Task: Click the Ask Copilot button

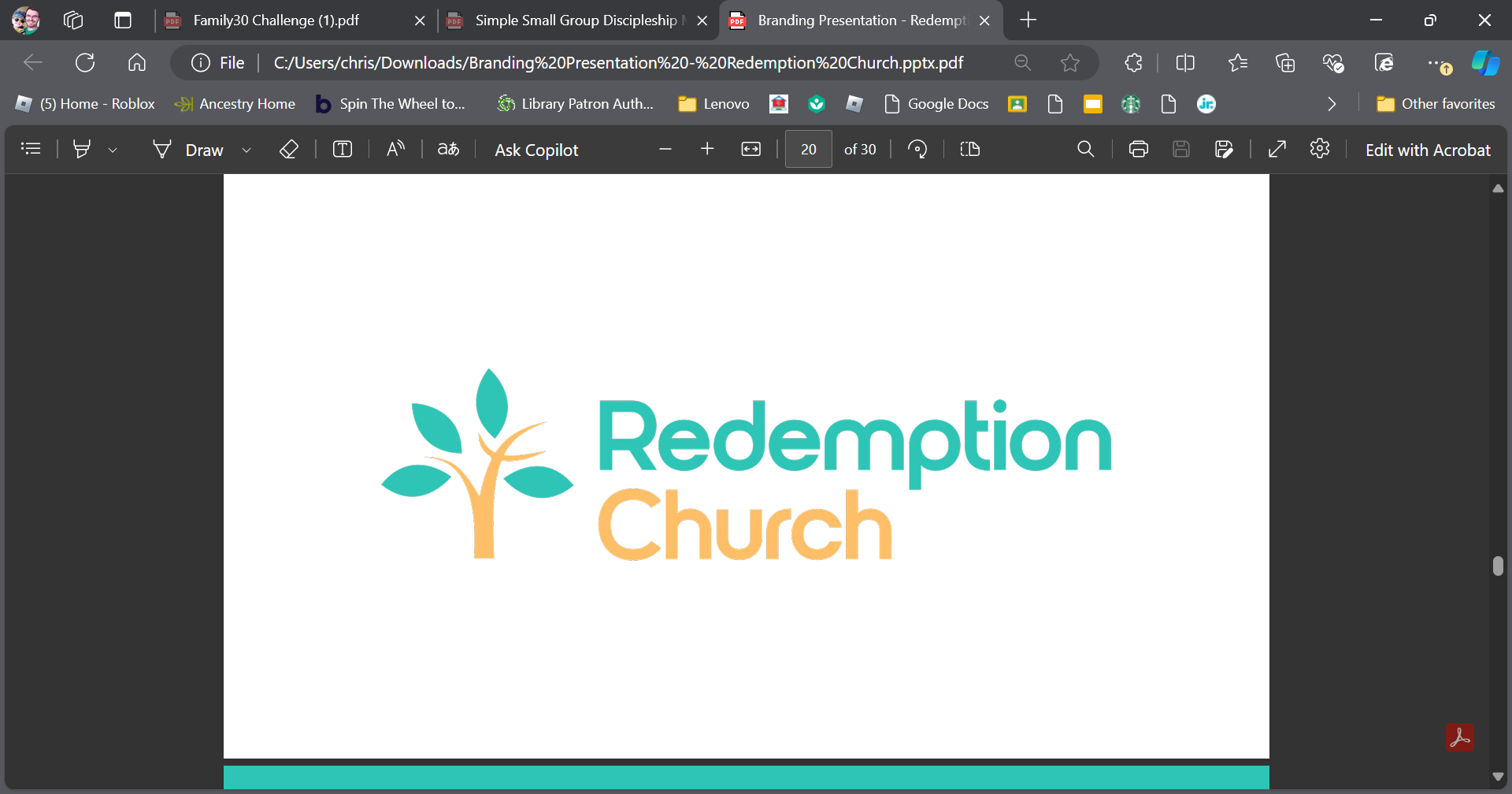Action: pyautogui.click(x=536, y=150)
